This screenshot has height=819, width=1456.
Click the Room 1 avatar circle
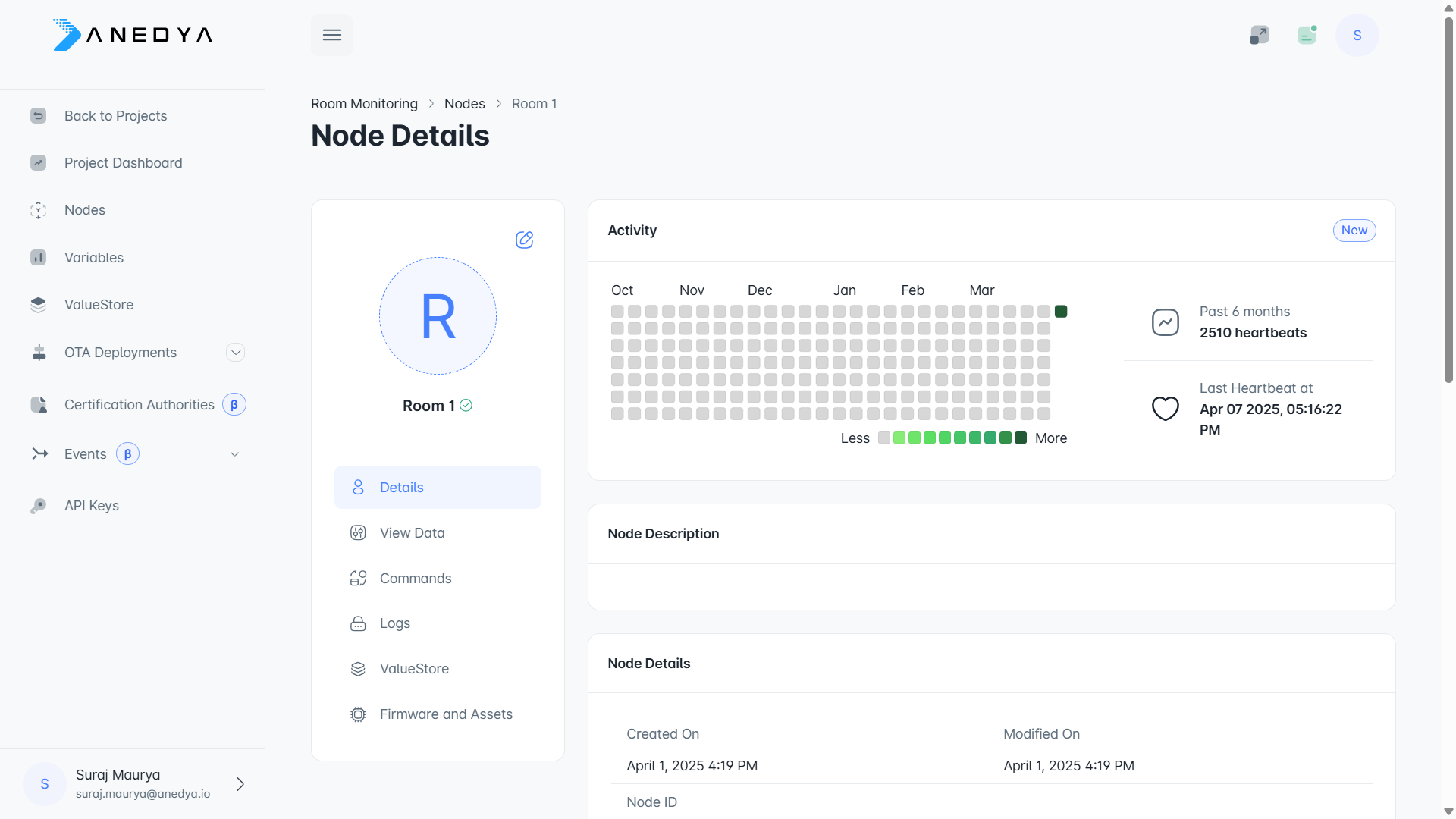[x=438, y=315]
